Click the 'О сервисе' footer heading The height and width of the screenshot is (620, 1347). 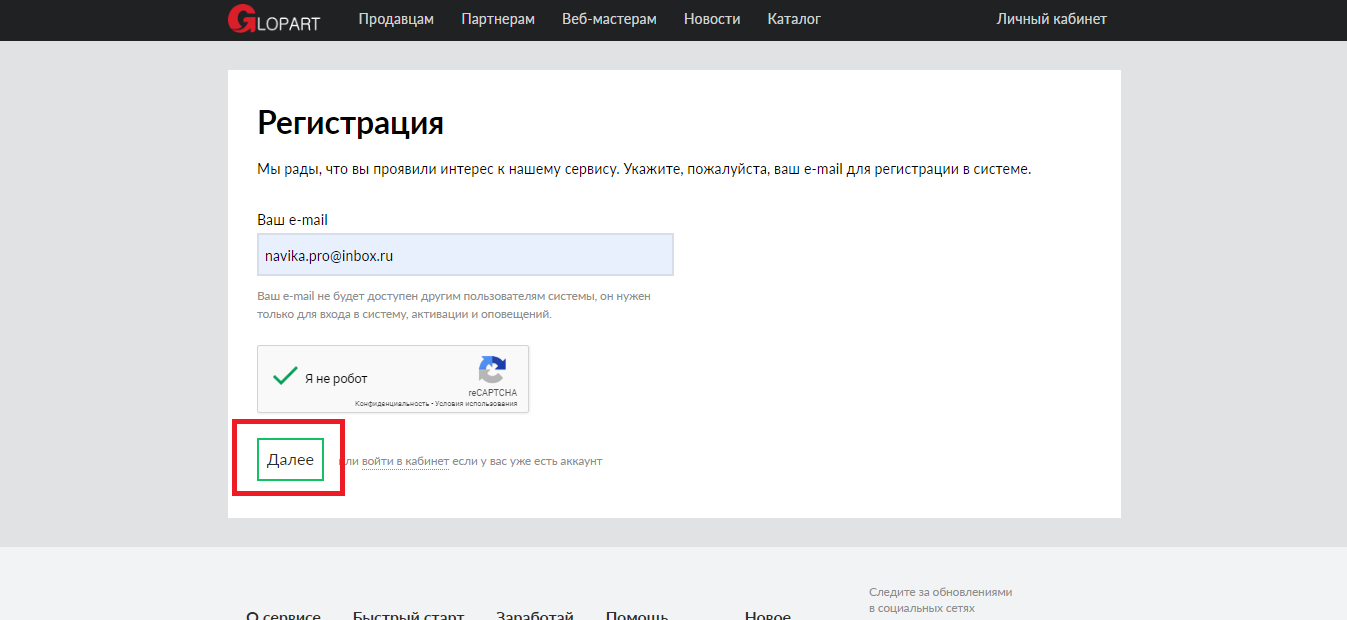(x=283, y=614)
